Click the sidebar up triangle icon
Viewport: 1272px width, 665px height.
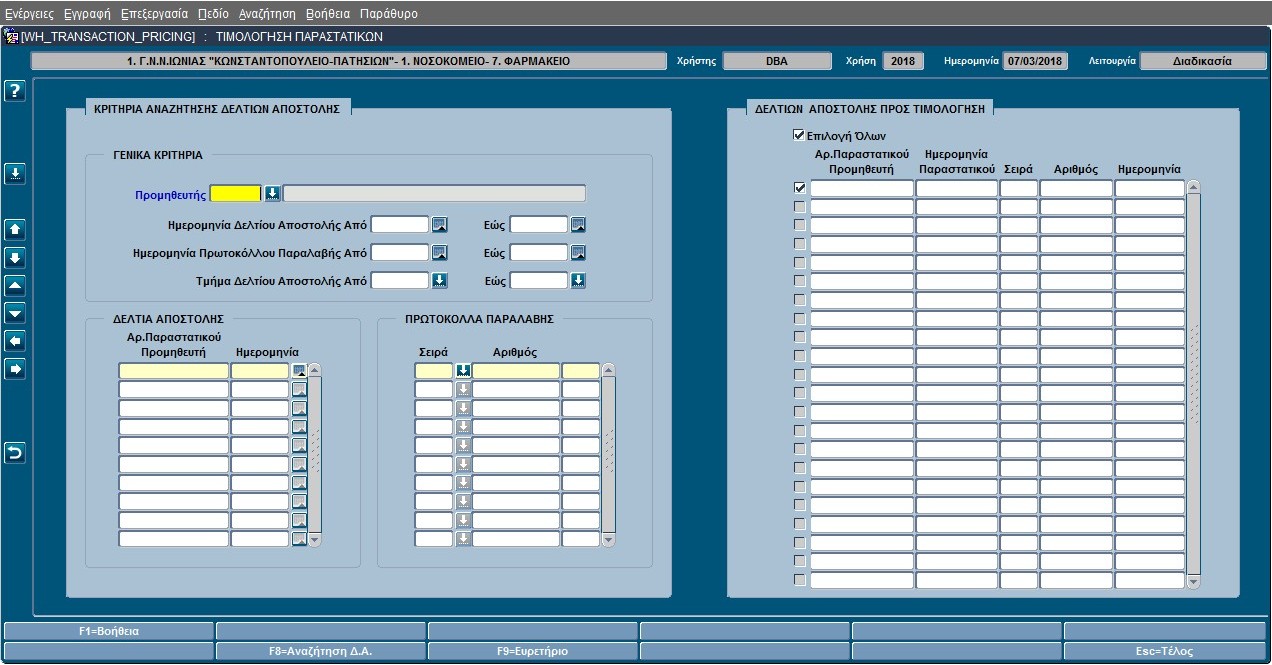coord(15,286)
